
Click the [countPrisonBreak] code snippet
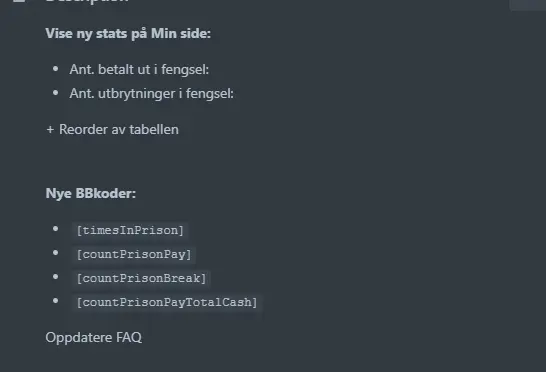click(x=141, y=278)
